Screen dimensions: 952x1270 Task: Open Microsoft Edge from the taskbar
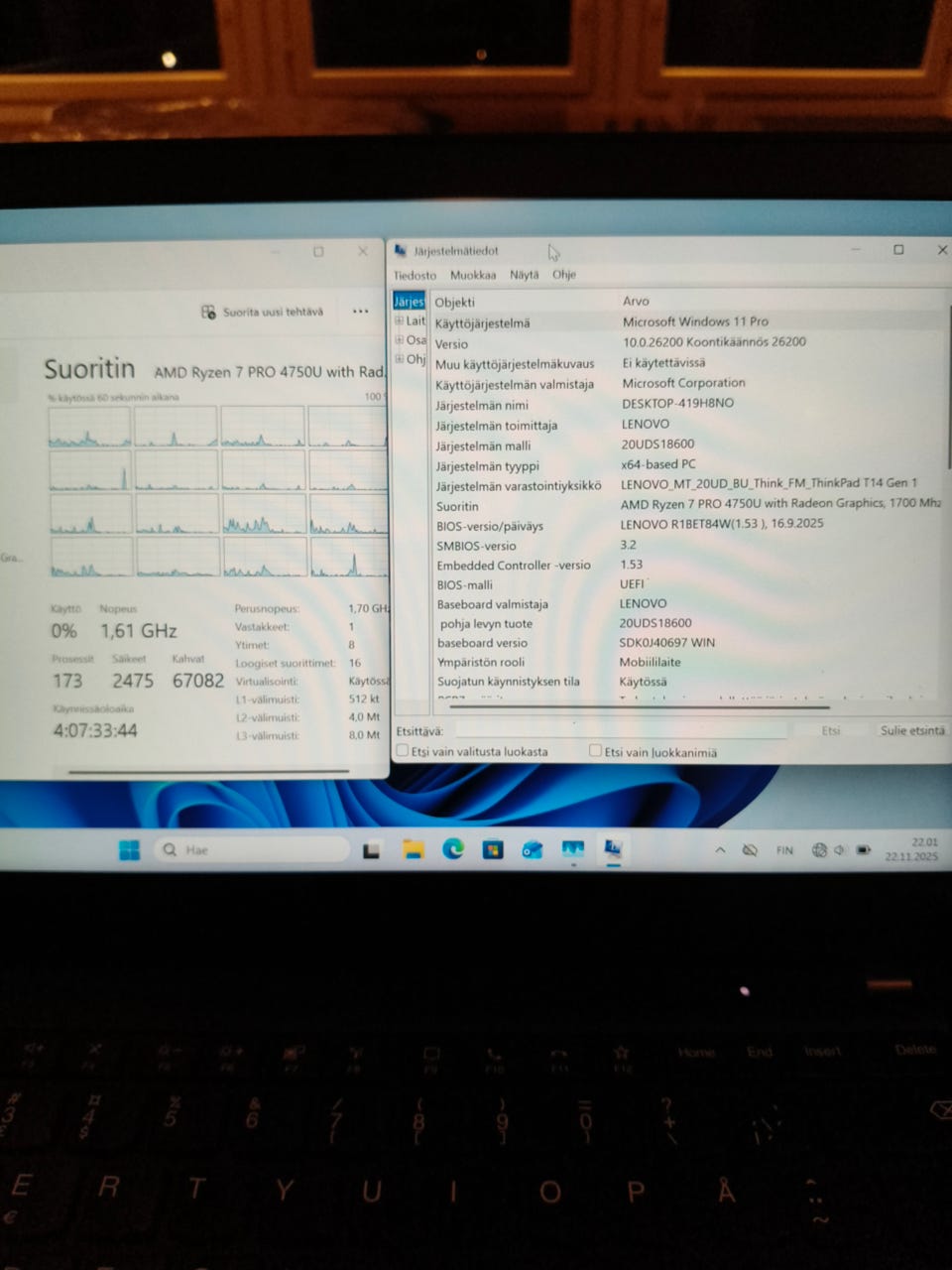(453, 848)
